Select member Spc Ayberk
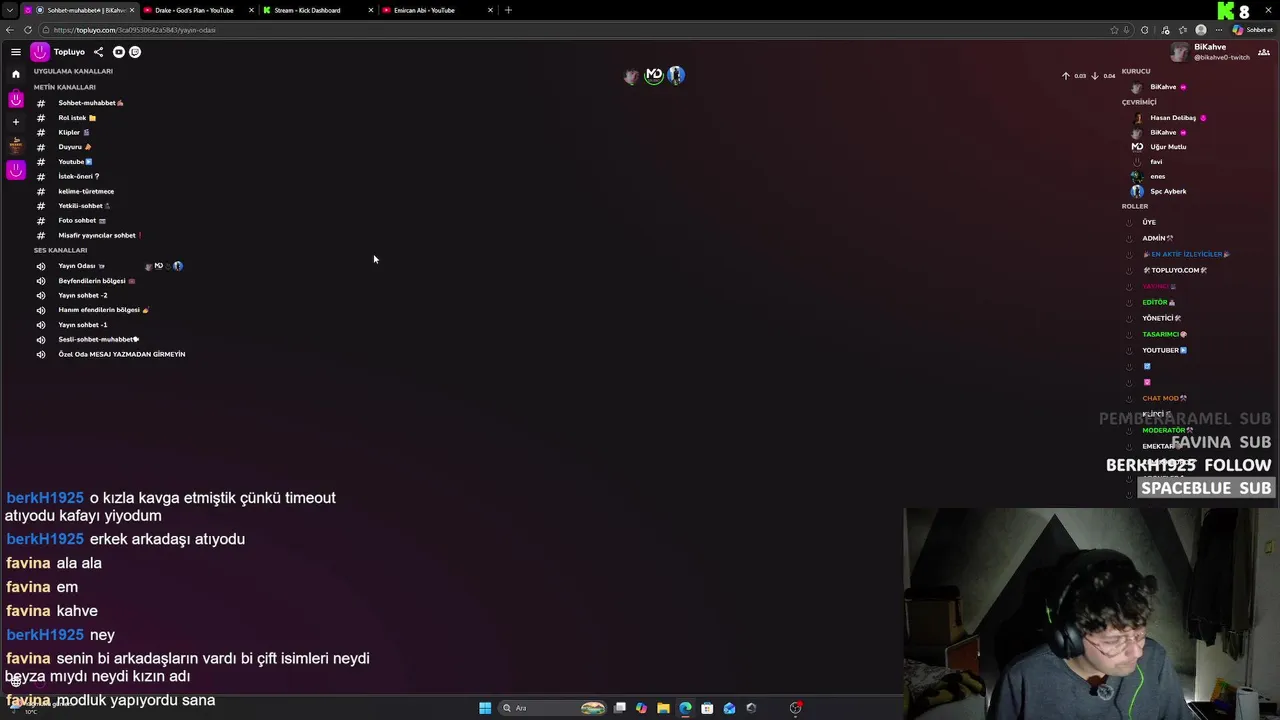1280x720 pixels. pyautogui.click(x=1168, y=191)
